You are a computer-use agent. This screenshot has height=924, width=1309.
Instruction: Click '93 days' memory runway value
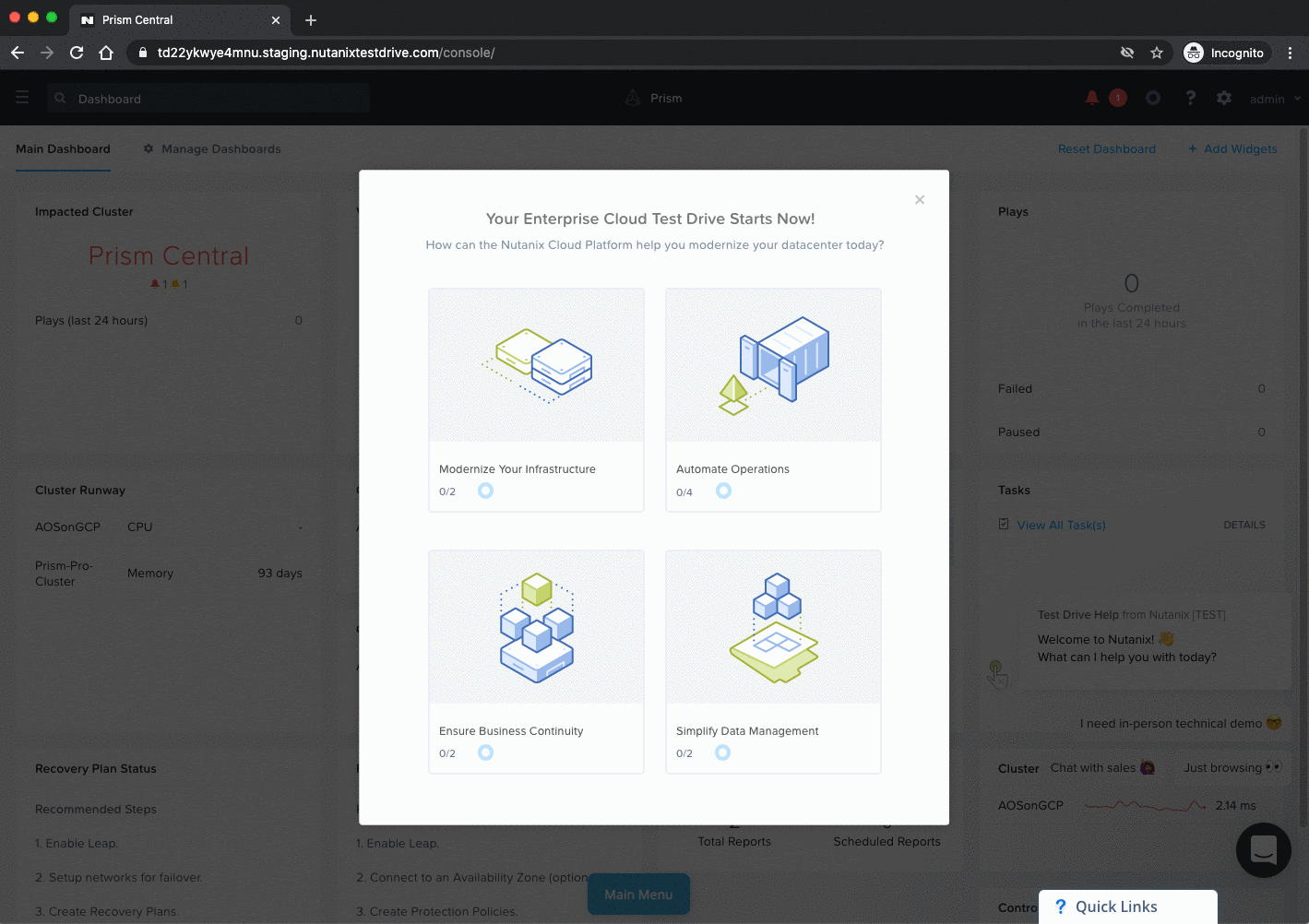280,574
